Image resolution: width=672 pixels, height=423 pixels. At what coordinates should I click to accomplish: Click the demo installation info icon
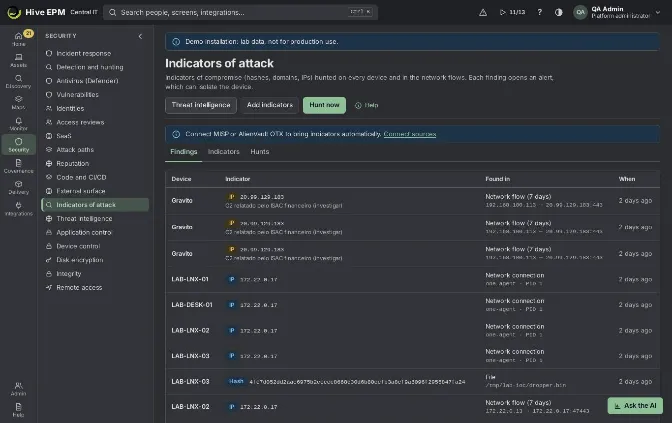coord(176,42)
